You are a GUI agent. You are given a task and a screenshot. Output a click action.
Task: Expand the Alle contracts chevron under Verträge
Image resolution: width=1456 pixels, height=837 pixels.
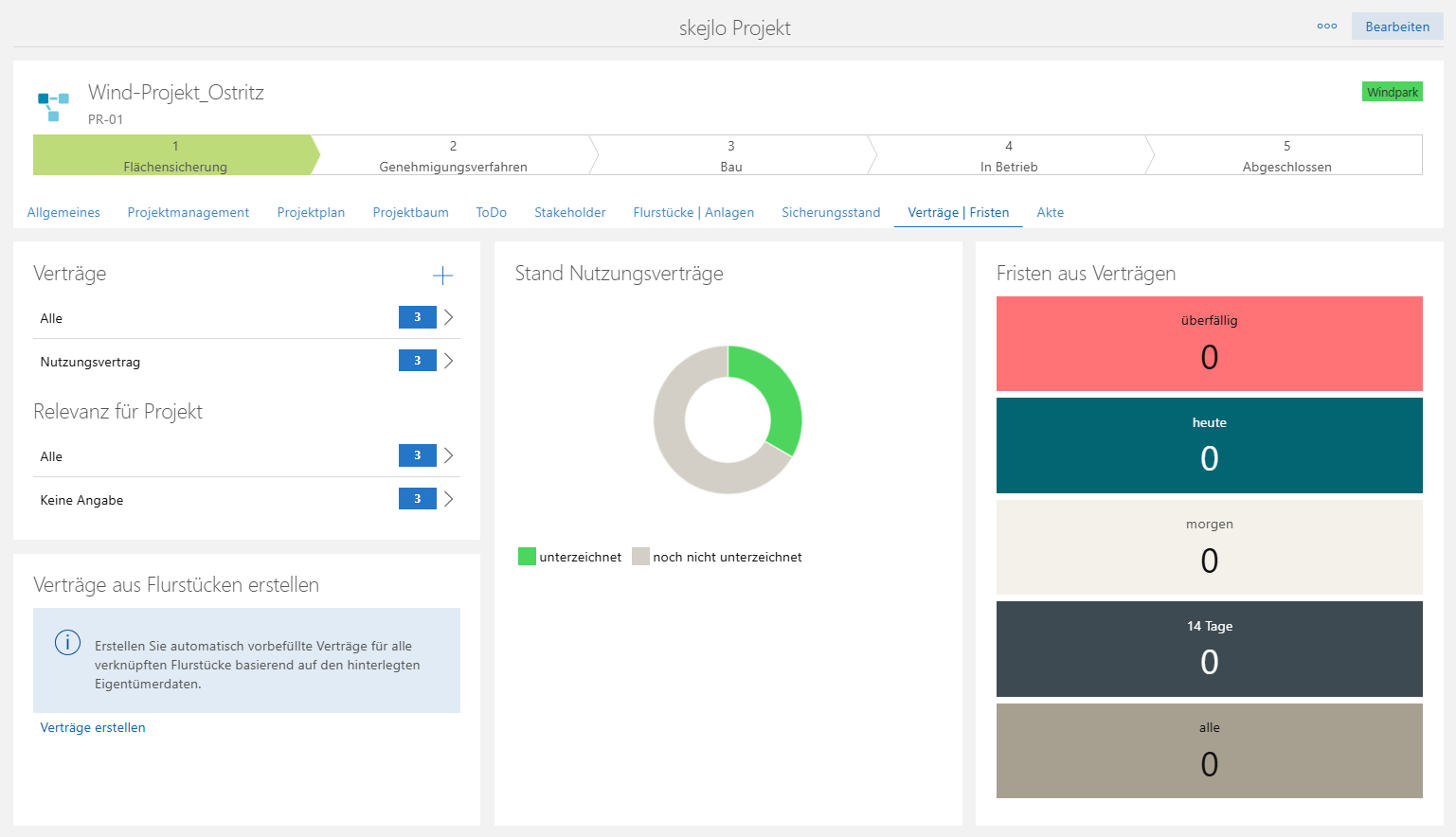coord(449,317)
